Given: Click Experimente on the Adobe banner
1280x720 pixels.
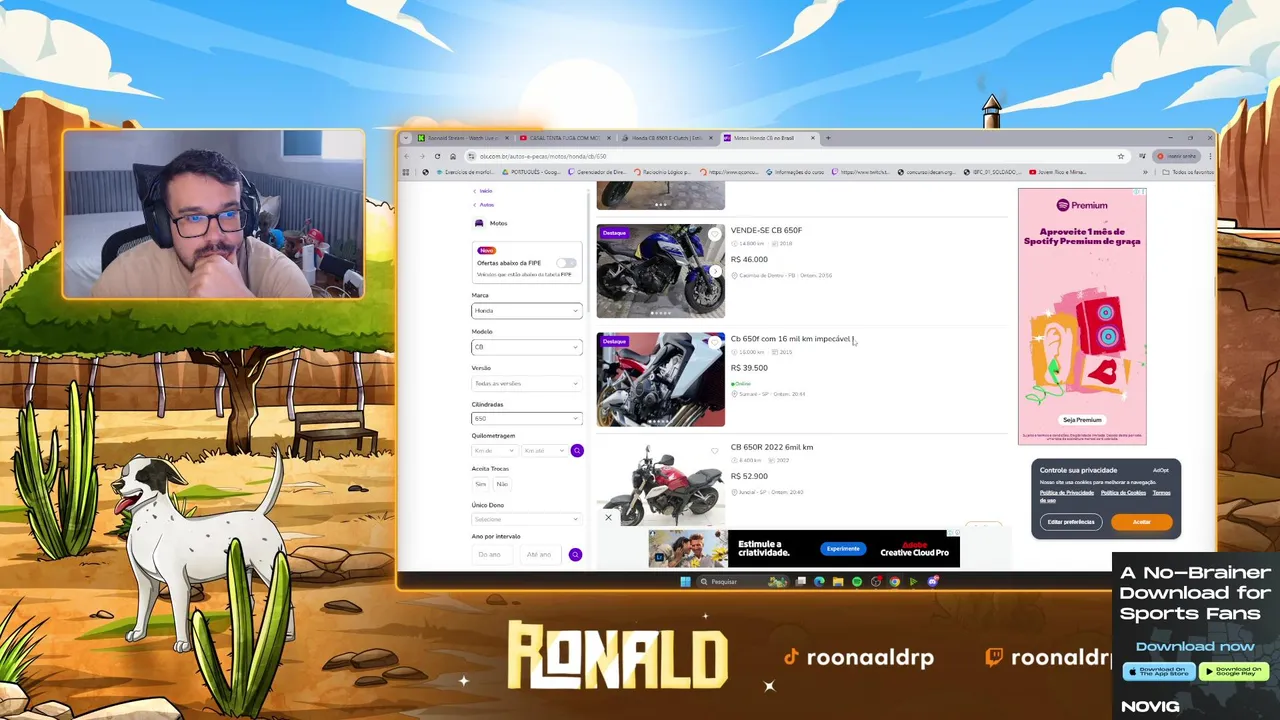Looking at the screenshot, I should point(843,548).
